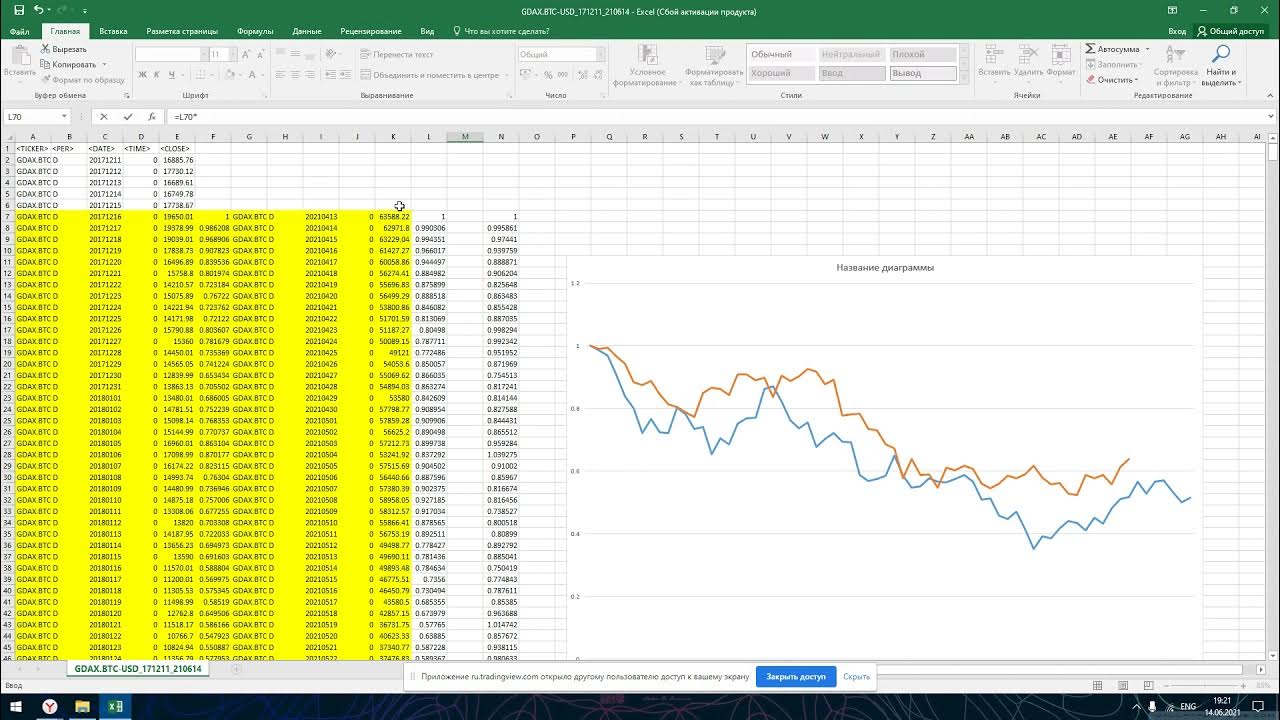Open Conditional Formatting (Условное форматирование)
This screenshot has width=1280, height=720.
click(x=646, y=65)
